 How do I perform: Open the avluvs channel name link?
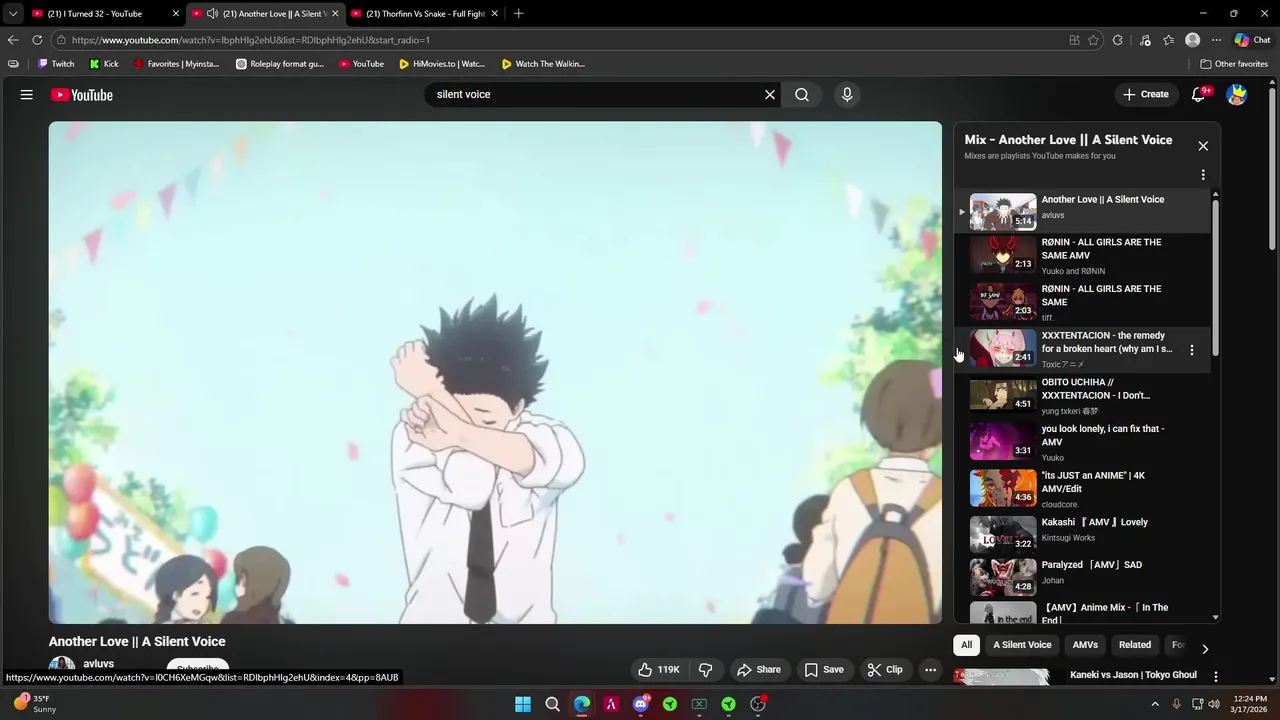[x=98, y=664]
